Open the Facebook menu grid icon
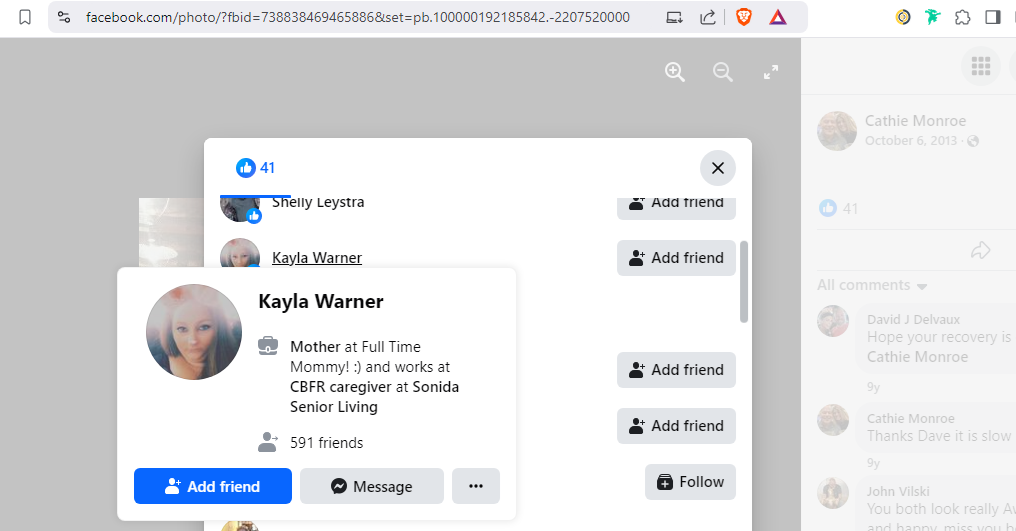Screen dimensions: 1016x531 point(980,65)
